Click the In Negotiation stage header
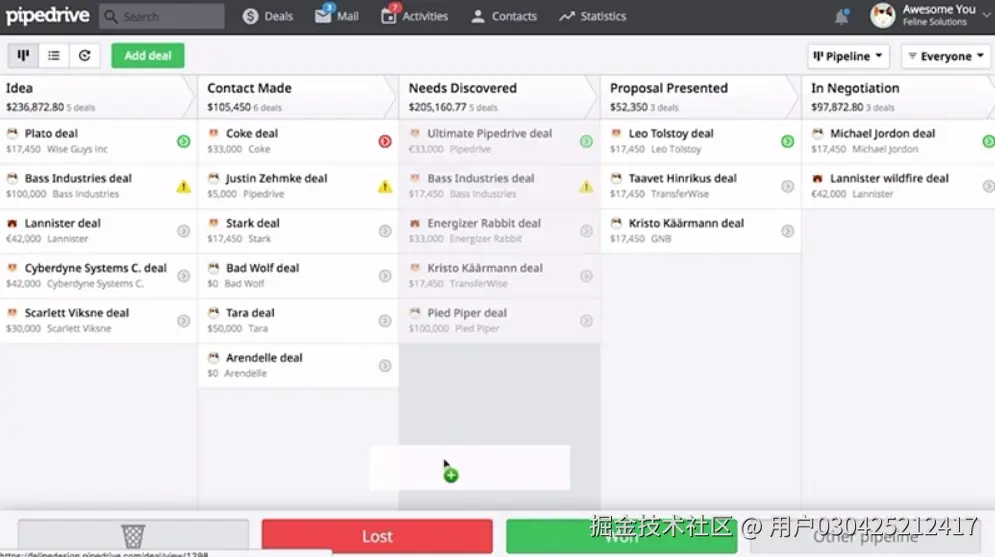Screen dimensions: 995x557 pos(899,97)
